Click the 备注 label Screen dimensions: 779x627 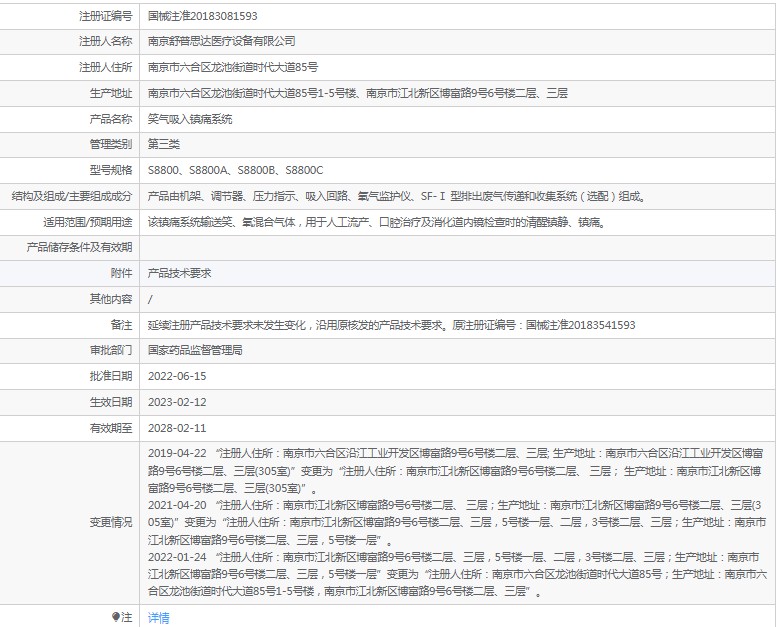(122, 325)
